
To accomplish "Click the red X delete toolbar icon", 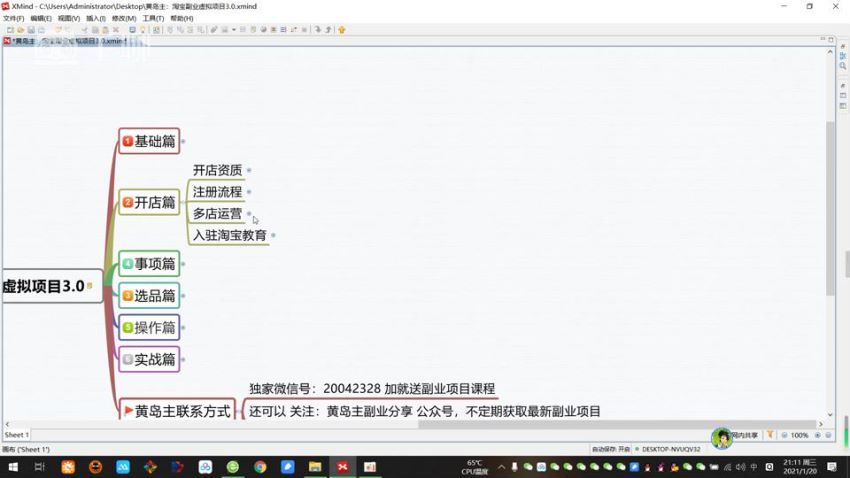I will click(115, 30).
